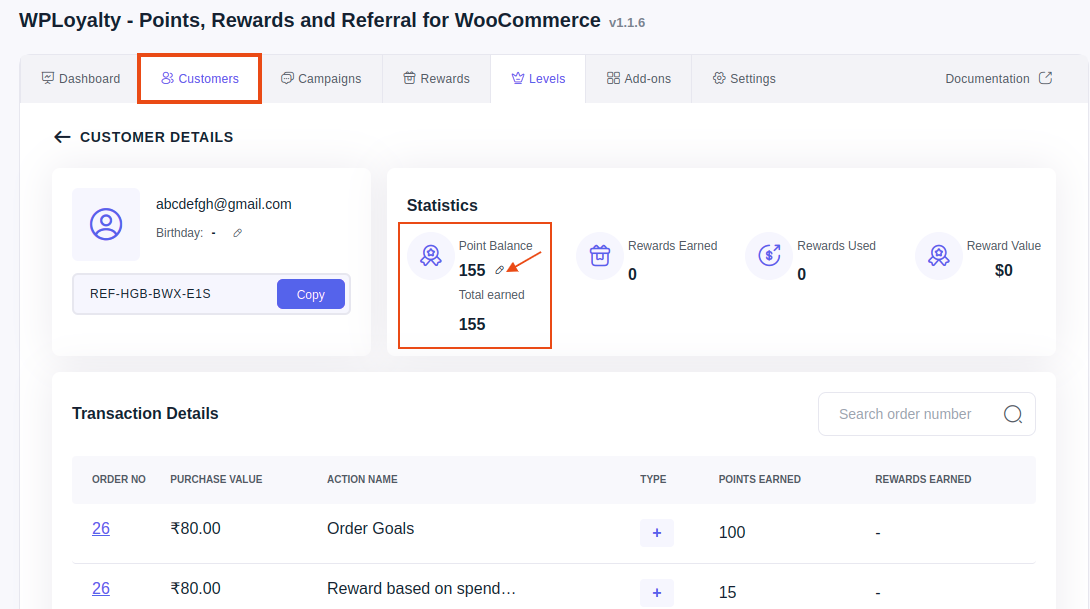Open the Documentation link
The image size is (1090, 609).
pos(998,79)
